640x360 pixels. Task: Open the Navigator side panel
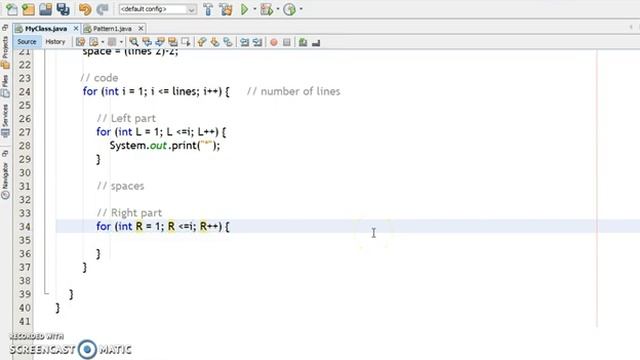click(5, 180)
